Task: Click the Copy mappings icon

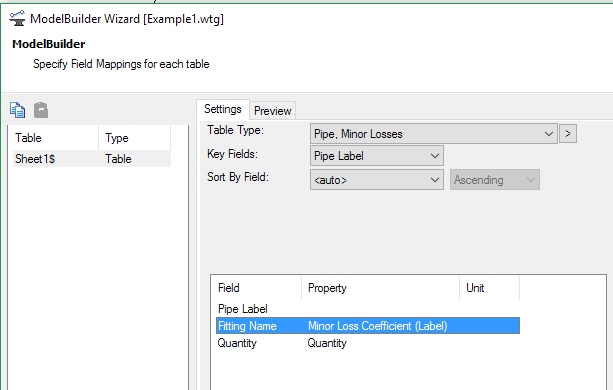Action: pyautogui.click(x=18, y=110)
